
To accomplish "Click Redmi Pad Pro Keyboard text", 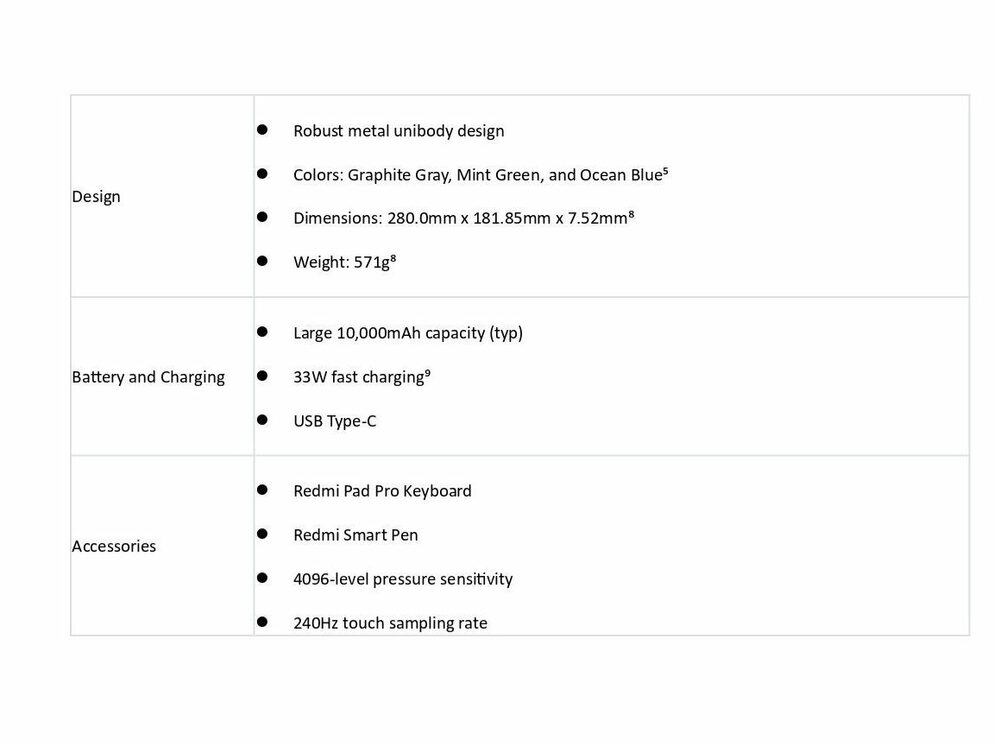I will coord(382,491).
